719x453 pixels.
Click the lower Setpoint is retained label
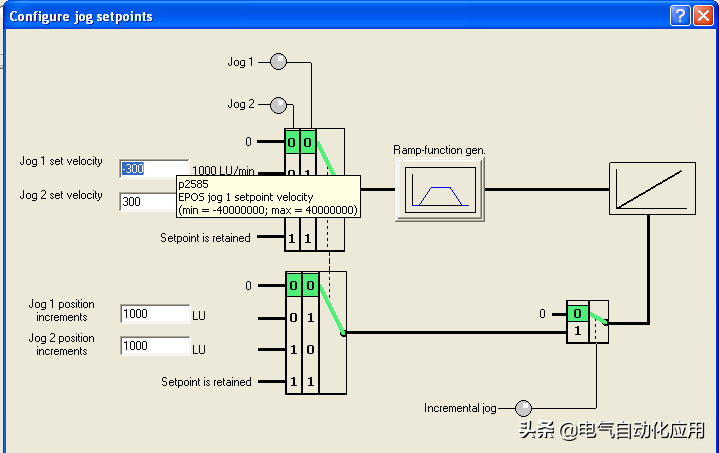tap(206, 382)
